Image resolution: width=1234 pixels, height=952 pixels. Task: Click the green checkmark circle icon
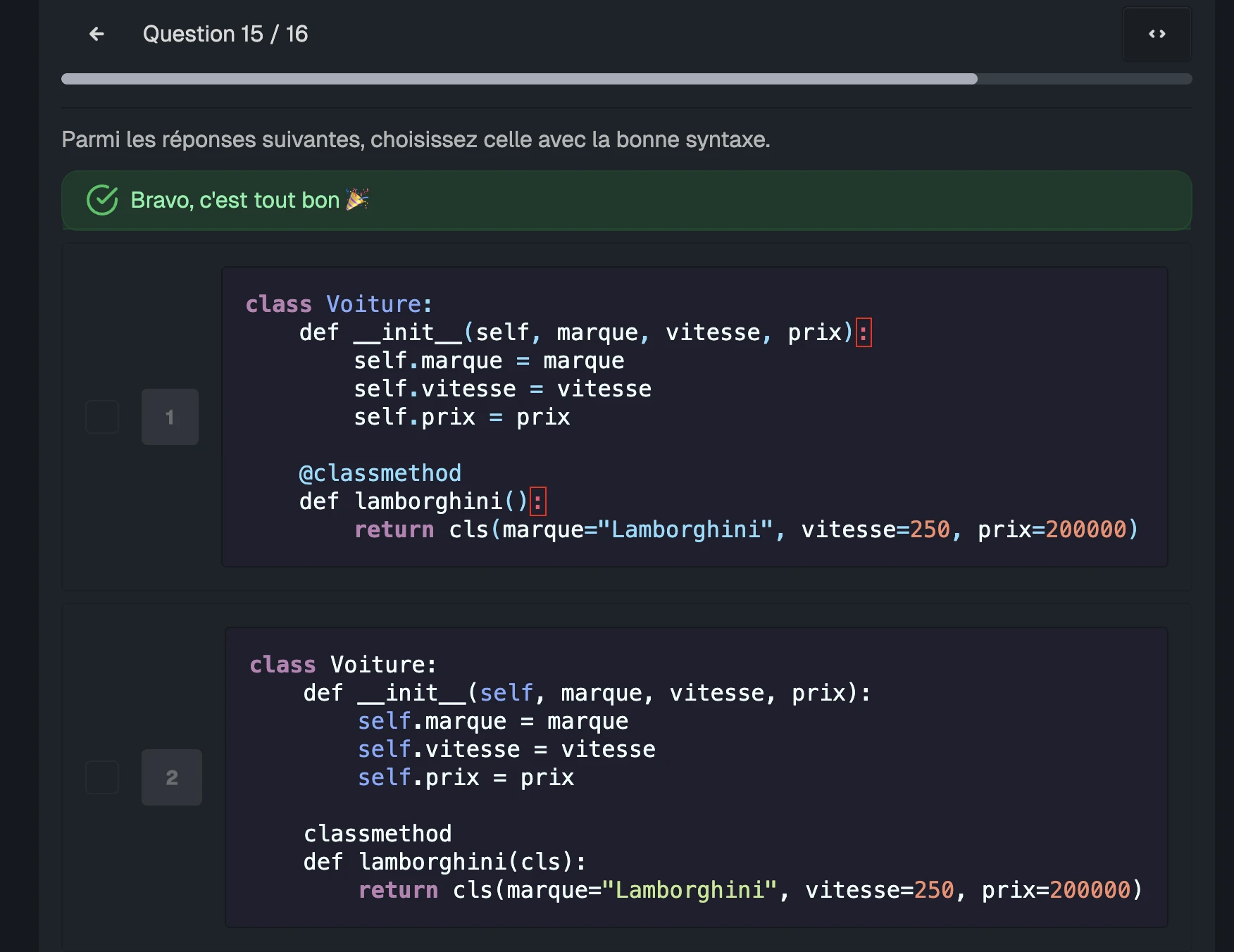pos(102,200)
